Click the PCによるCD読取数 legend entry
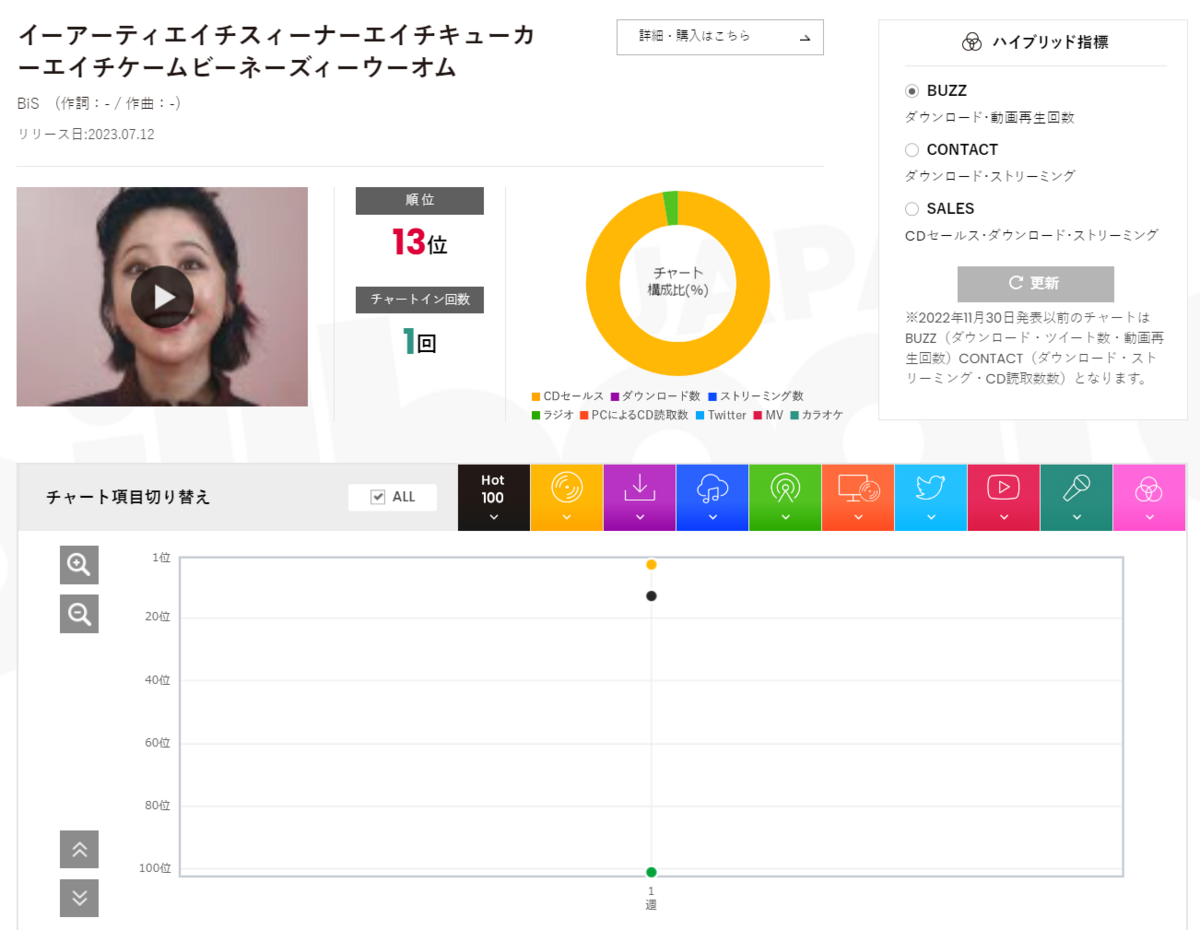 point(634,414)
